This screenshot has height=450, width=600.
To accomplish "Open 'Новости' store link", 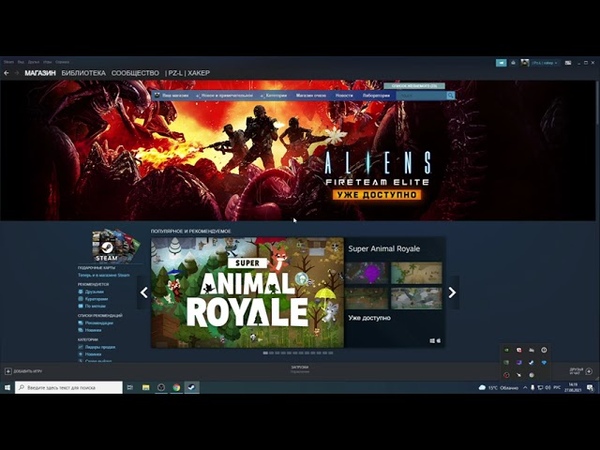I will pos(344,95).
